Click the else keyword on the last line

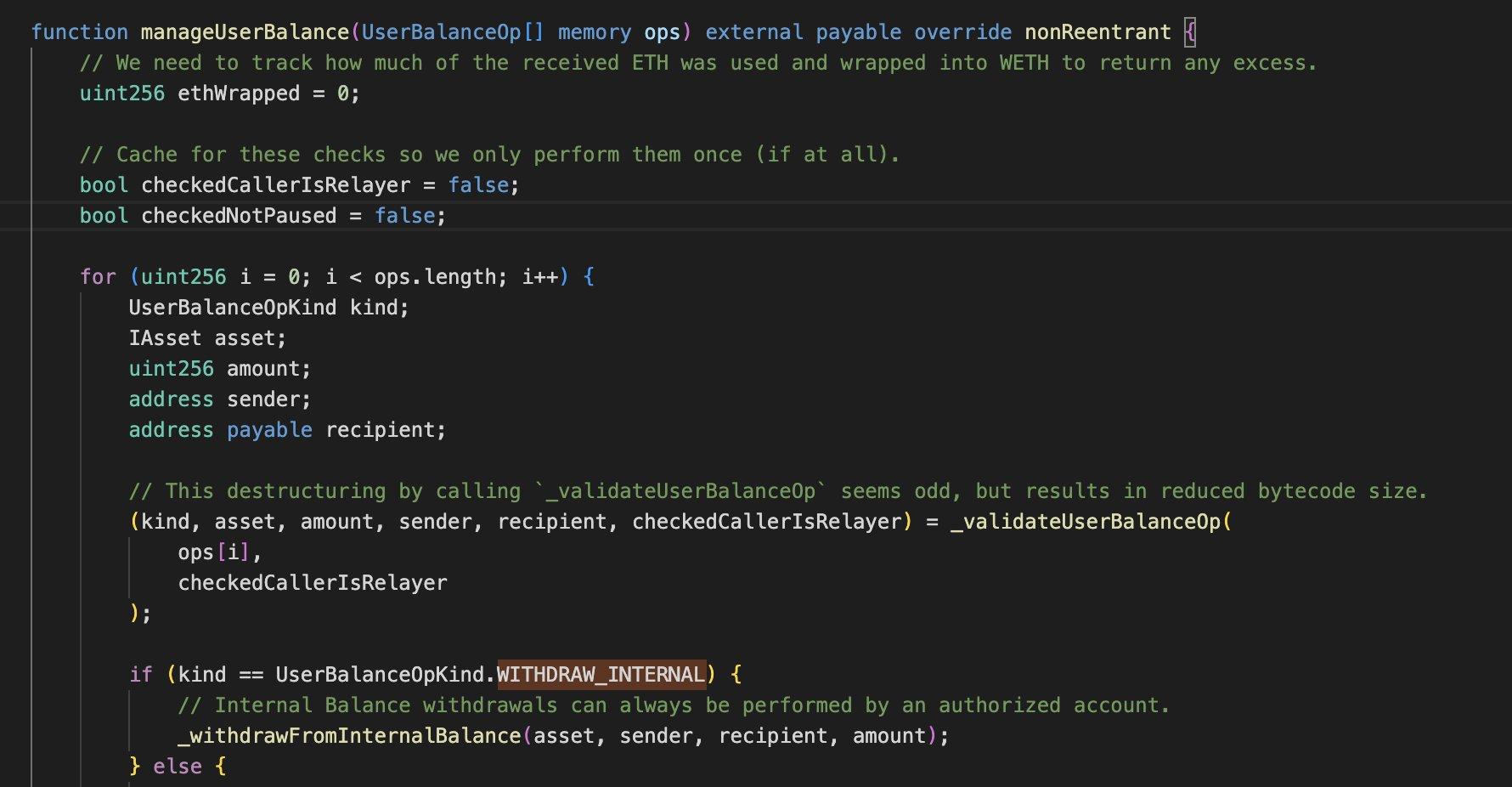[x=178, y=767]
